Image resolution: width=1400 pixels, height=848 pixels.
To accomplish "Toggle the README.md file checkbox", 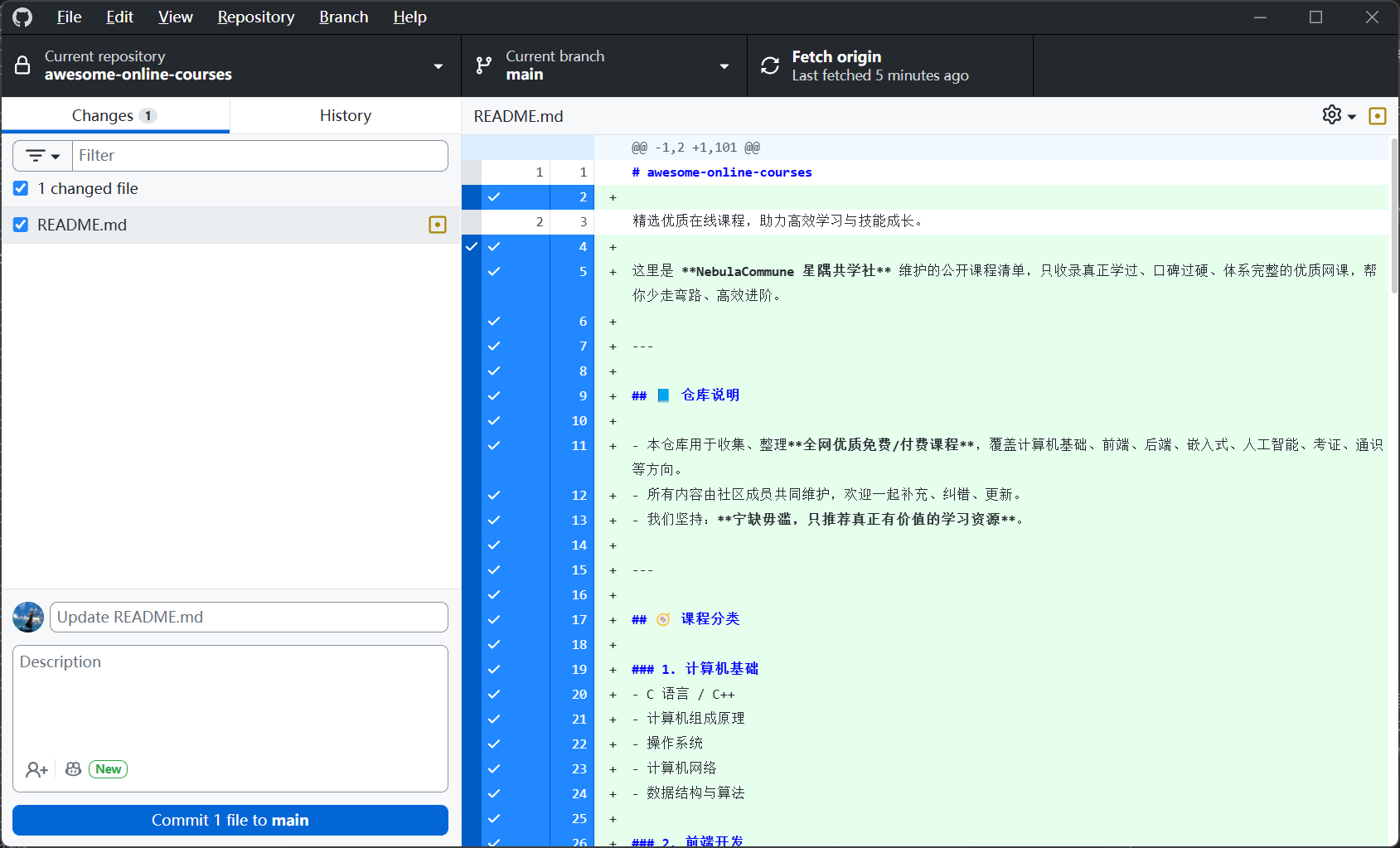I will [x=21, y=225].
